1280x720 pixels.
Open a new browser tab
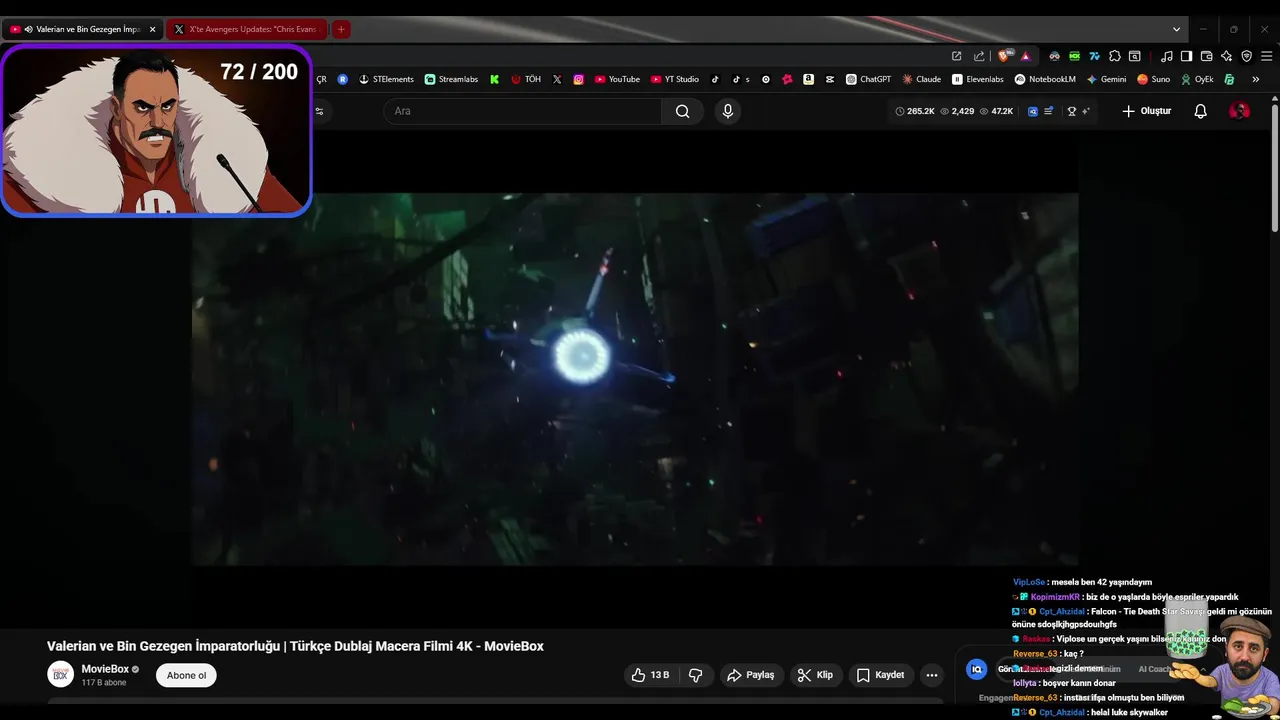pyautogui.click(x=341, y=29)
